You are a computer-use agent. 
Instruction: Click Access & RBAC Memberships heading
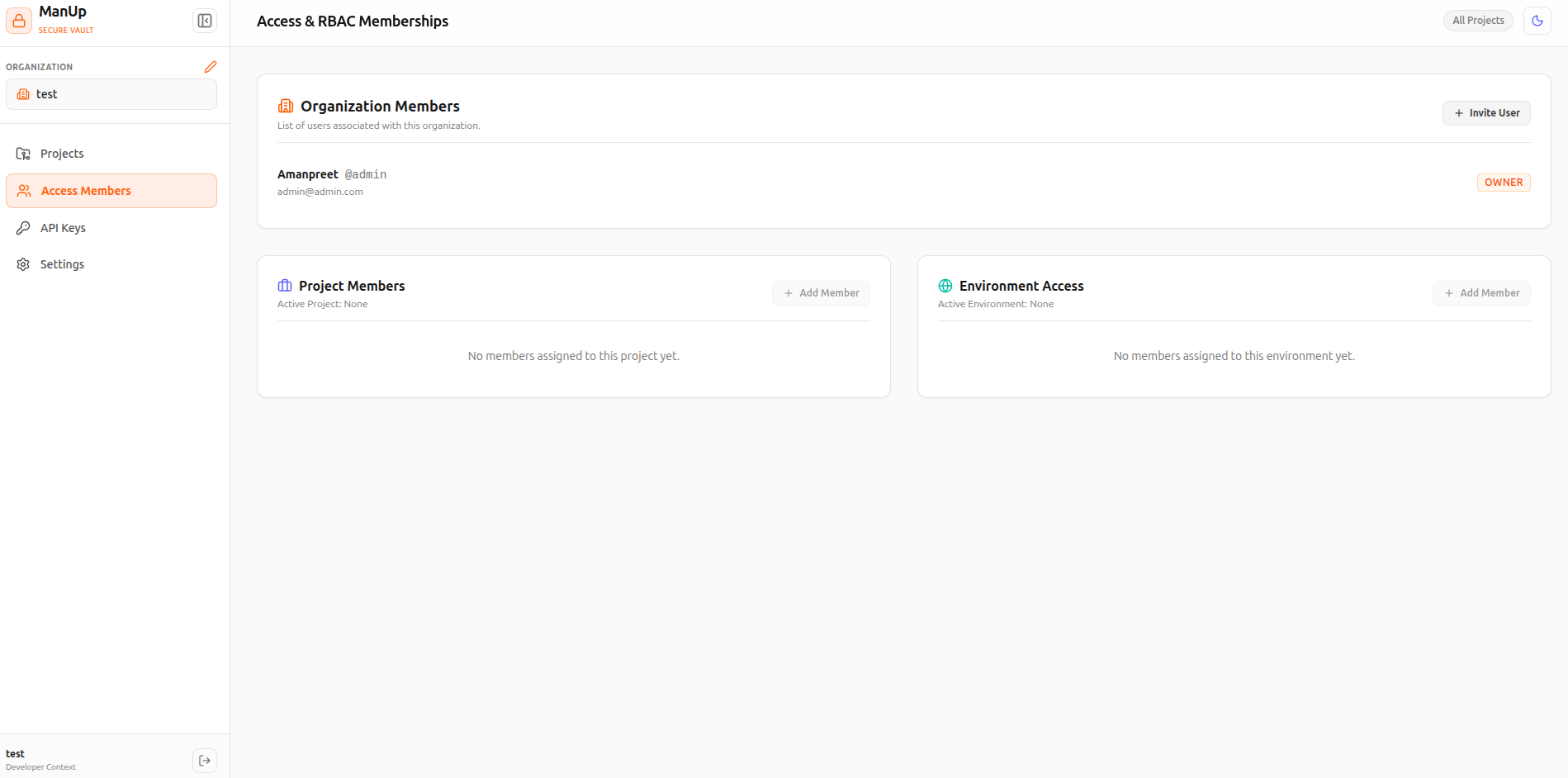pyautogui.click(x=353, y=21)
